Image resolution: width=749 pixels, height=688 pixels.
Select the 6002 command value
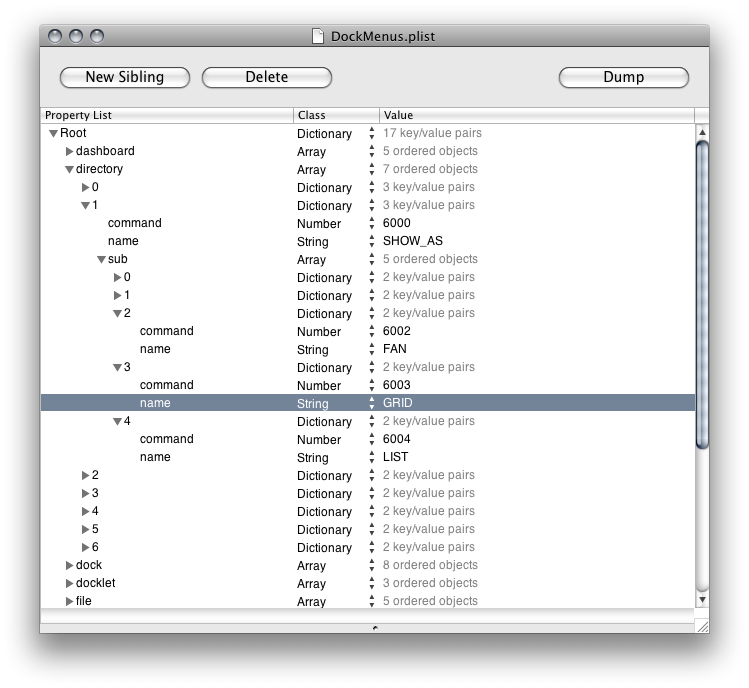pyautogui.click(x=396, y=331)
